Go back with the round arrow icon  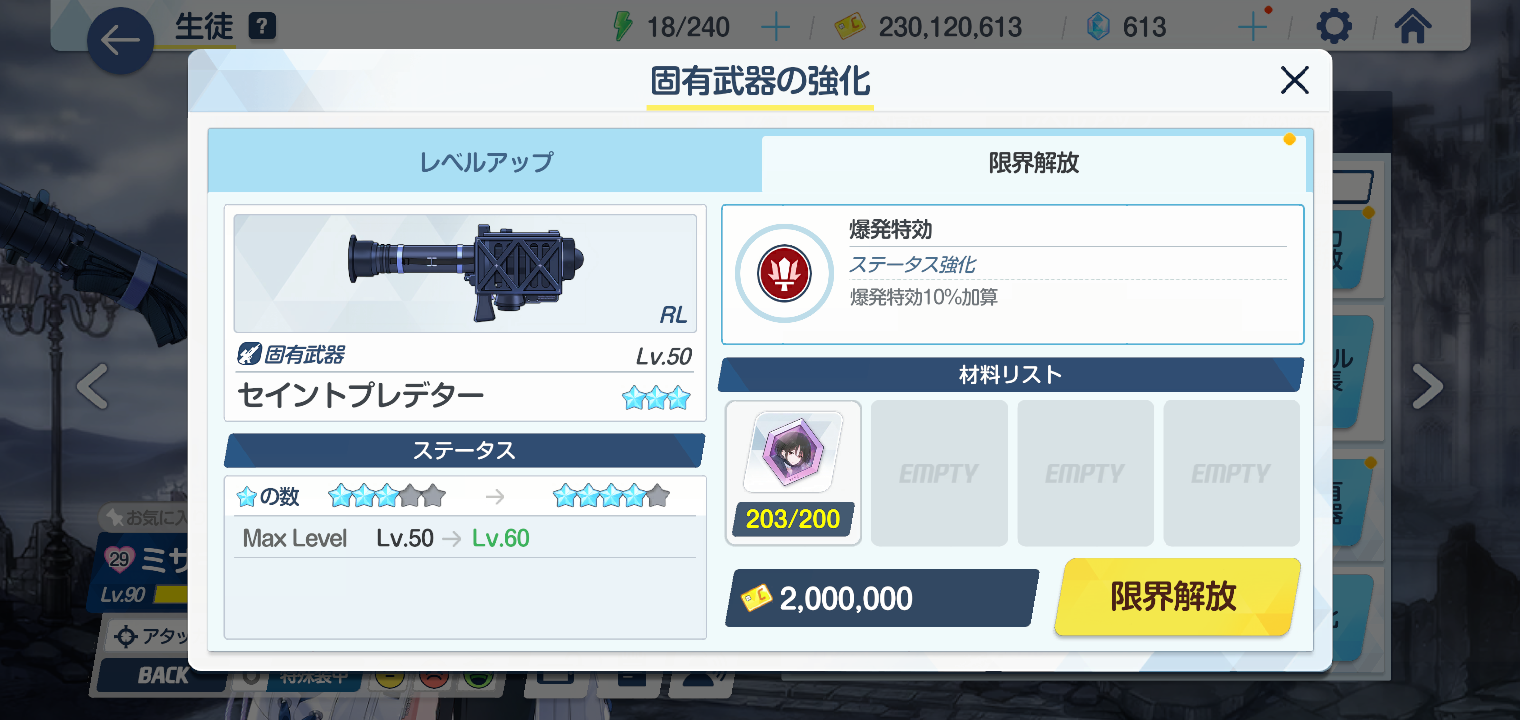[x=120, y=41]
